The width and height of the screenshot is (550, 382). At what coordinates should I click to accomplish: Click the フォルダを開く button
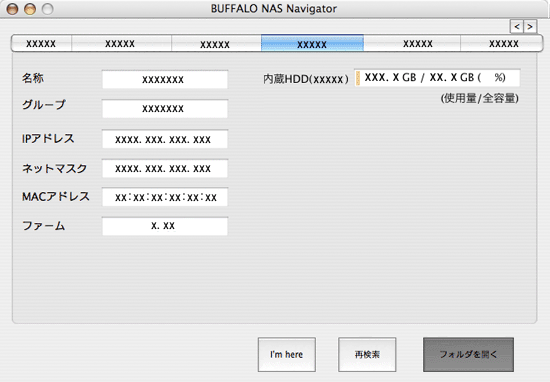(469, 355)
